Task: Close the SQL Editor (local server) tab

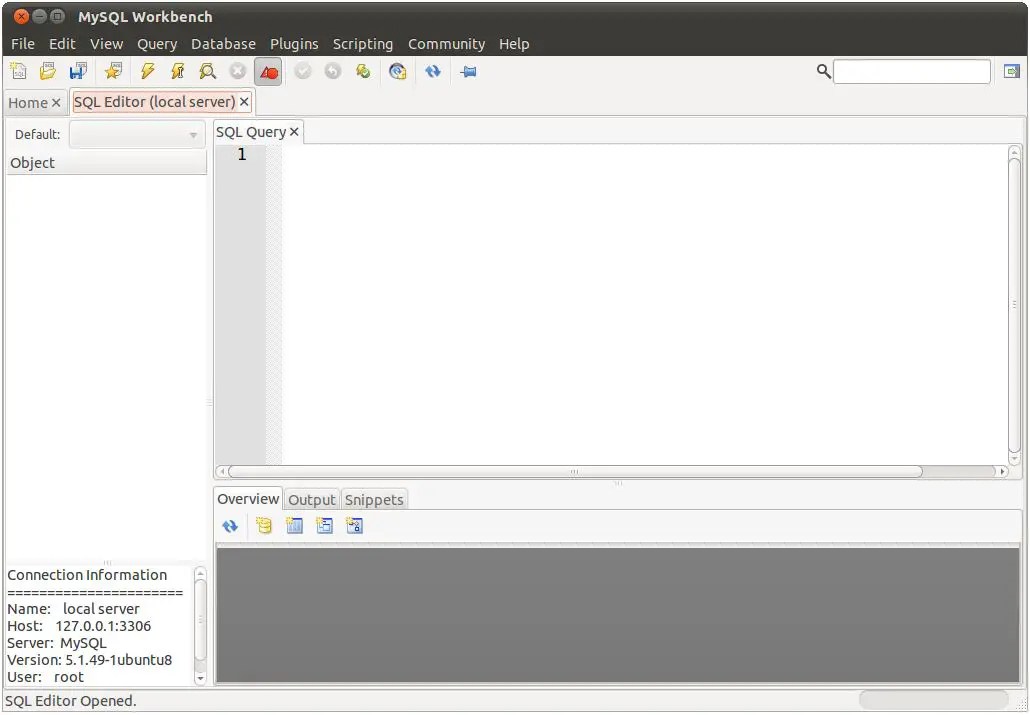Action: click(244, 102)
